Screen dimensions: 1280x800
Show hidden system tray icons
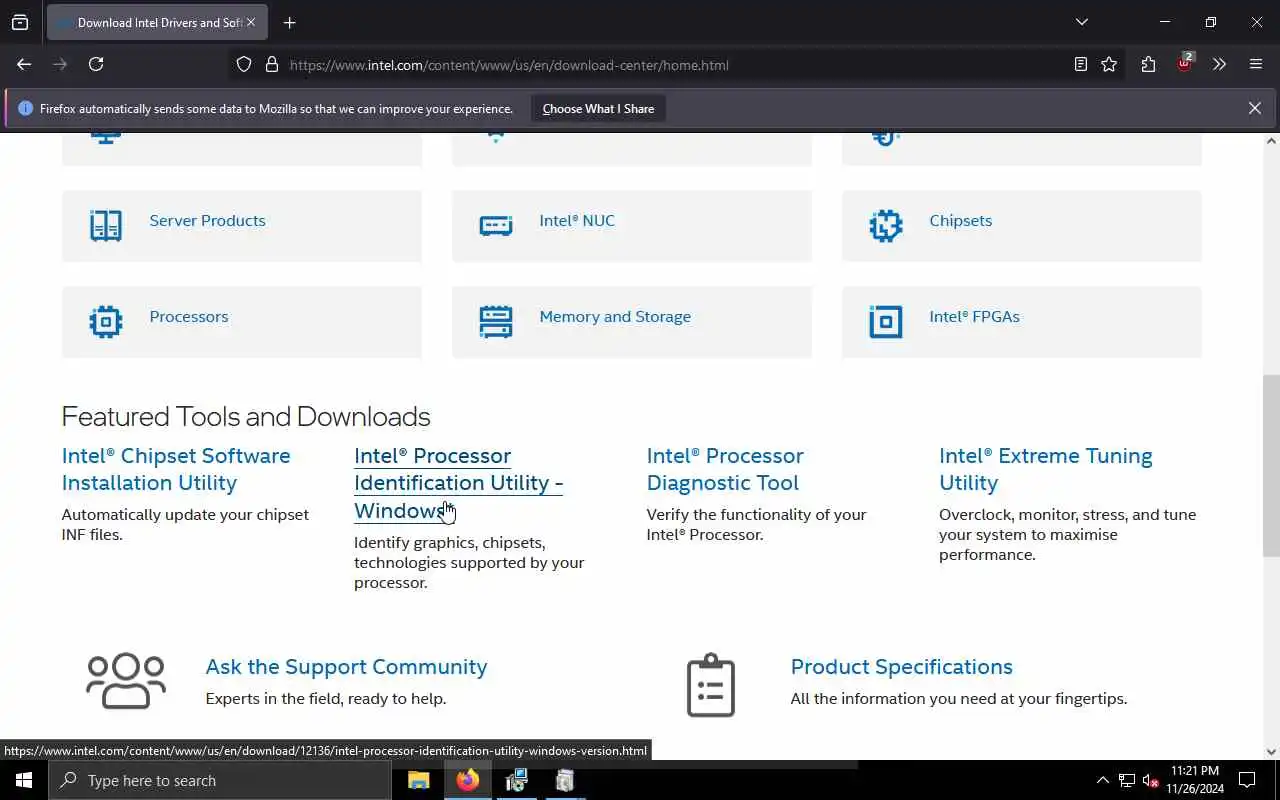tap(1102, 780)
